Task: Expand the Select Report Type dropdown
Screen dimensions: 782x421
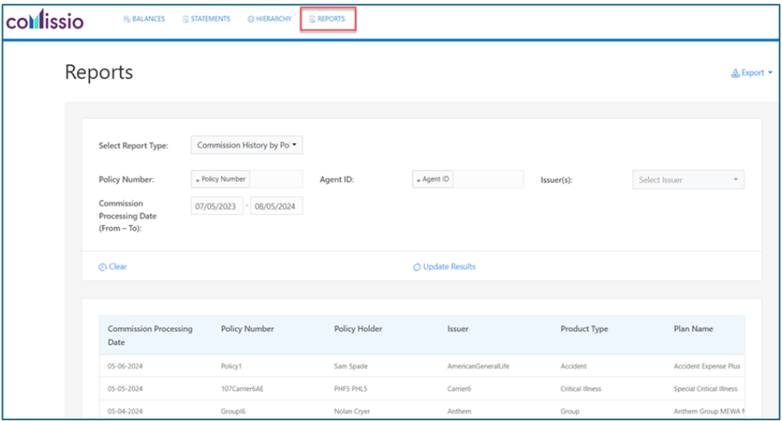Action: pos(247,145)
